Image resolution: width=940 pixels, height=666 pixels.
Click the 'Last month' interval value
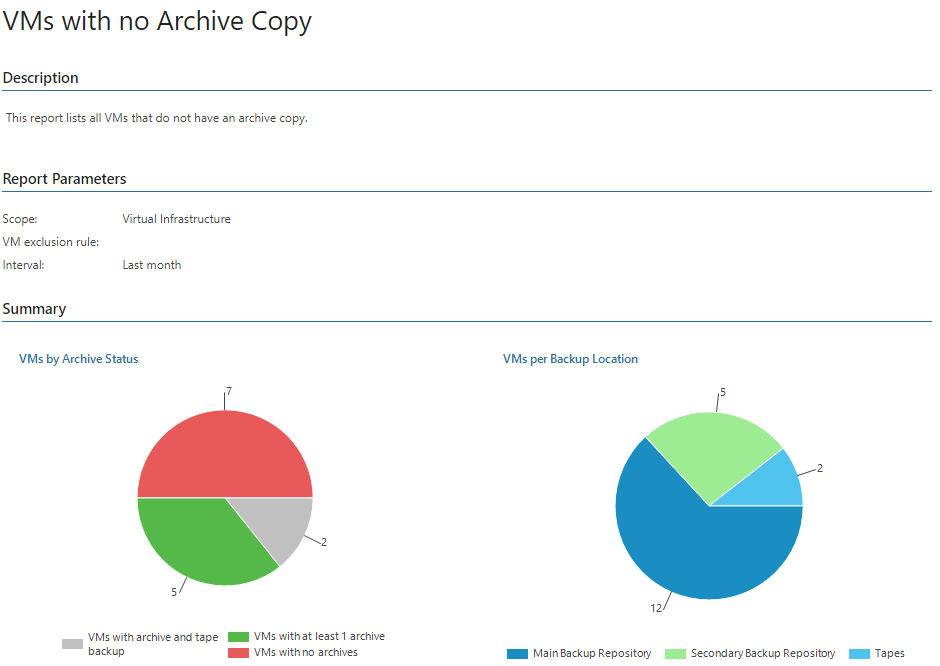pyautogui.click(x=152, y=265)
